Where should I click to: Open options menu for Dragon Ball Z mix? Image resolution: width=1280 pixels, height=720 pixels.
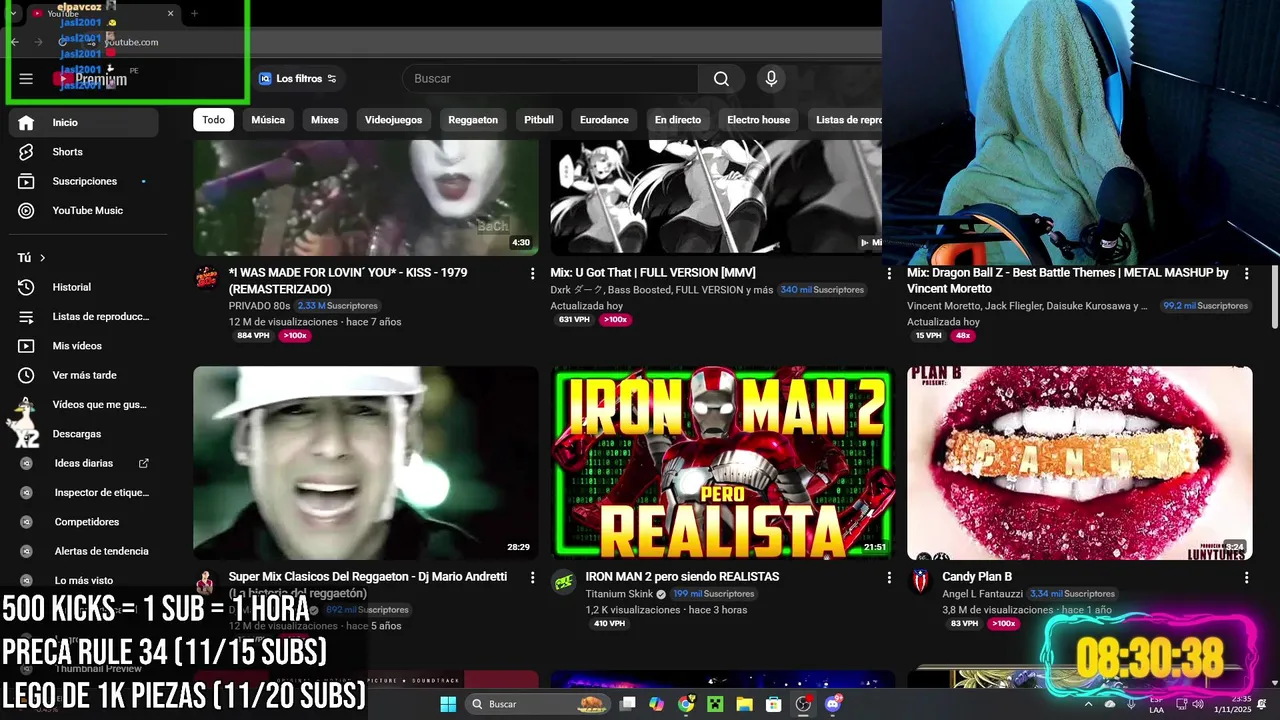(1246, 273)
